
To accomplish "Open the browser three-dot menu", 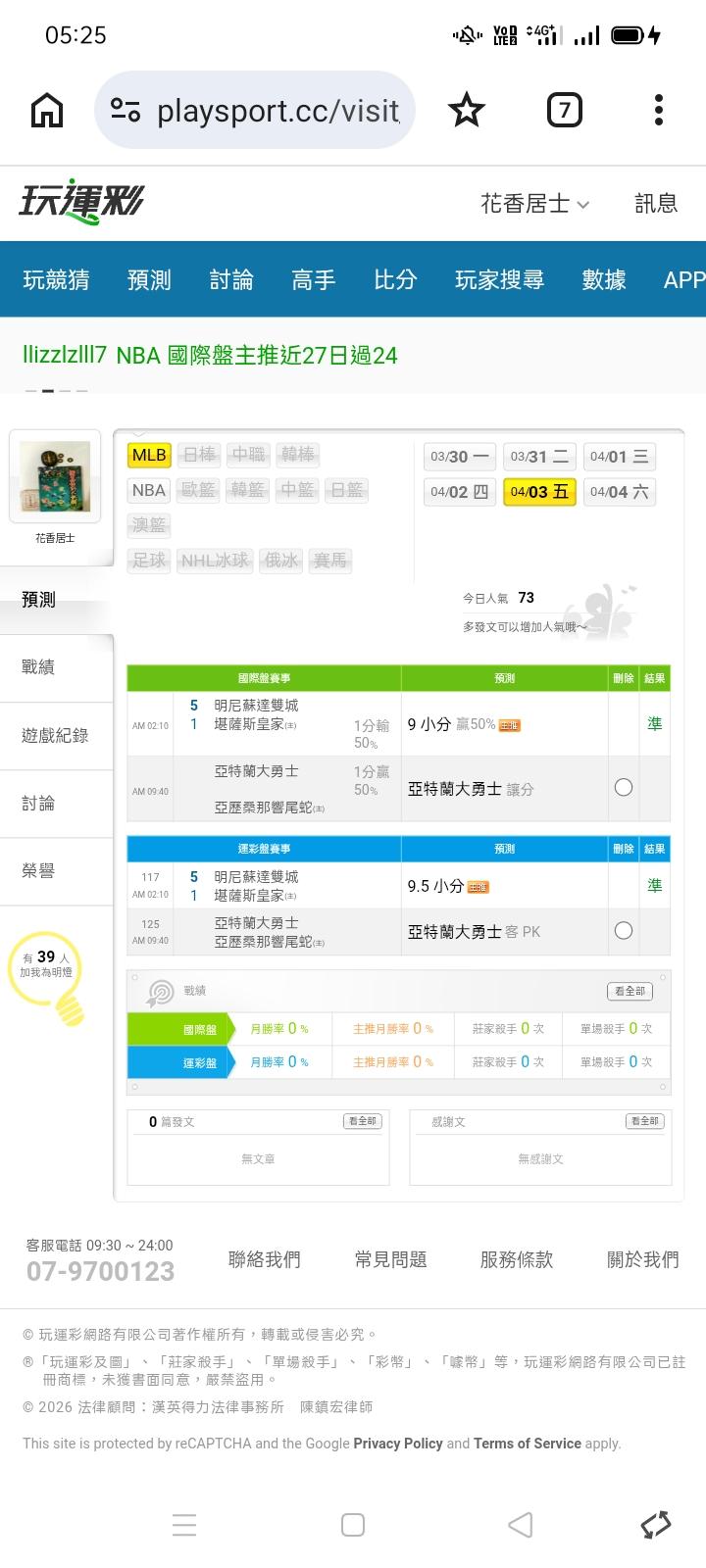I will [x=659, y=111].
